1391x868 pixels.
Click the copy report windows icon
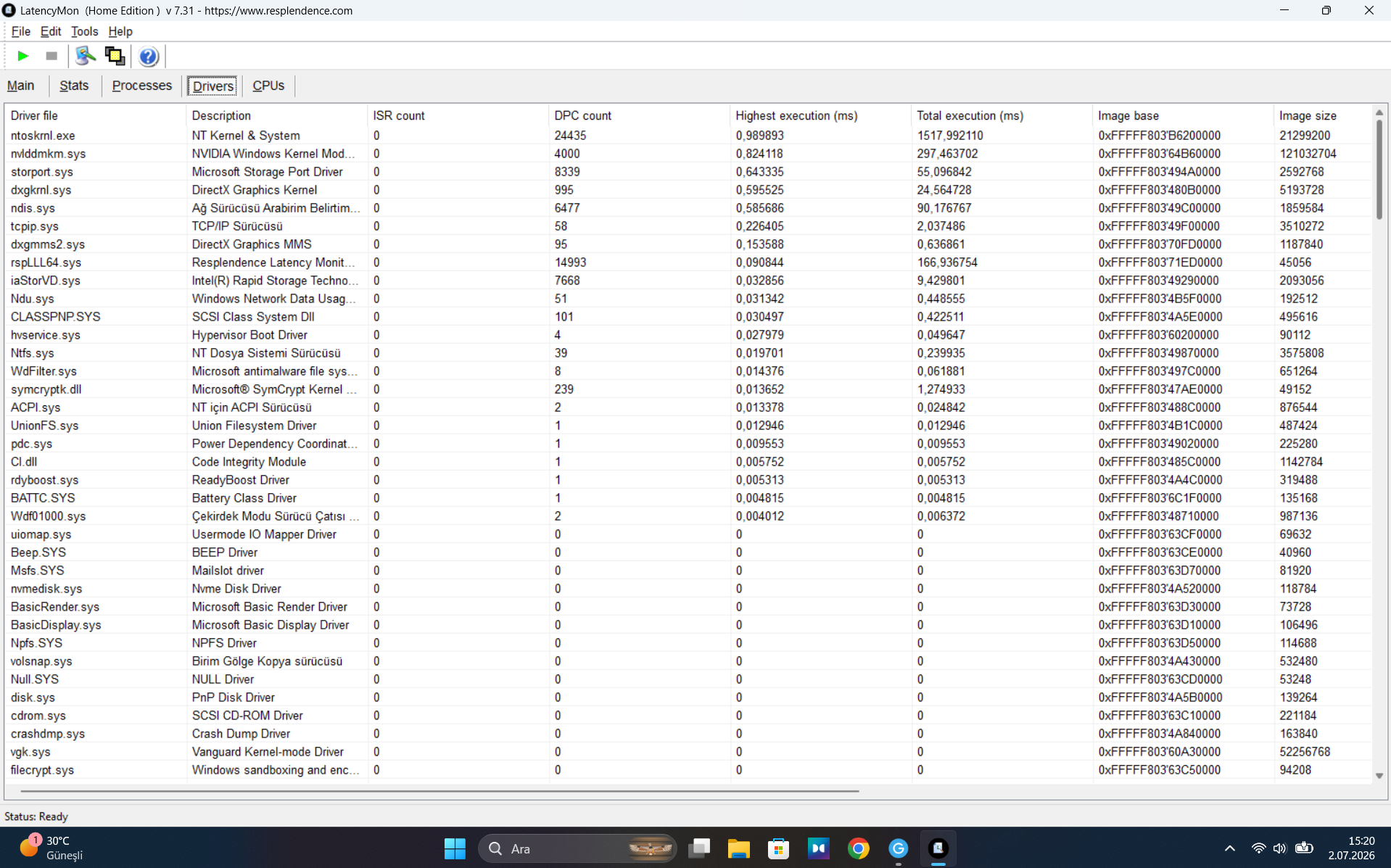coord(115,56)
